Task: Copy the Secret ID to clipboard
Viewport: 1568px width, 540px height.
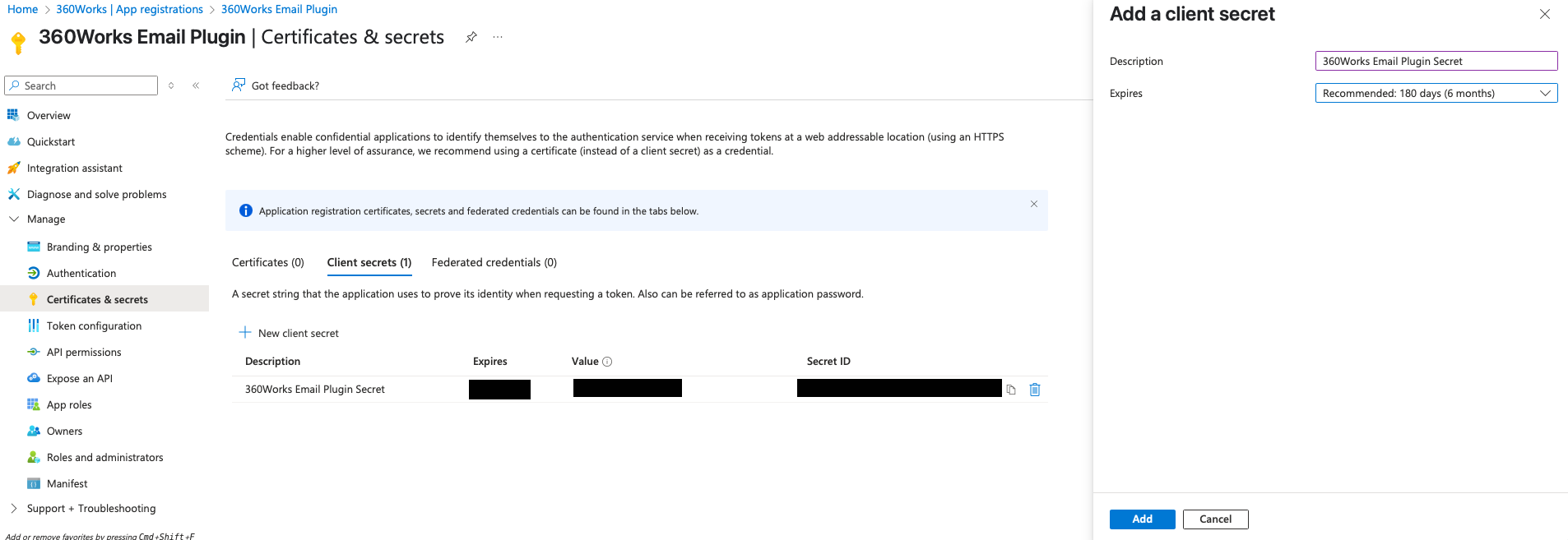Action: click(x=1011, y=390)
